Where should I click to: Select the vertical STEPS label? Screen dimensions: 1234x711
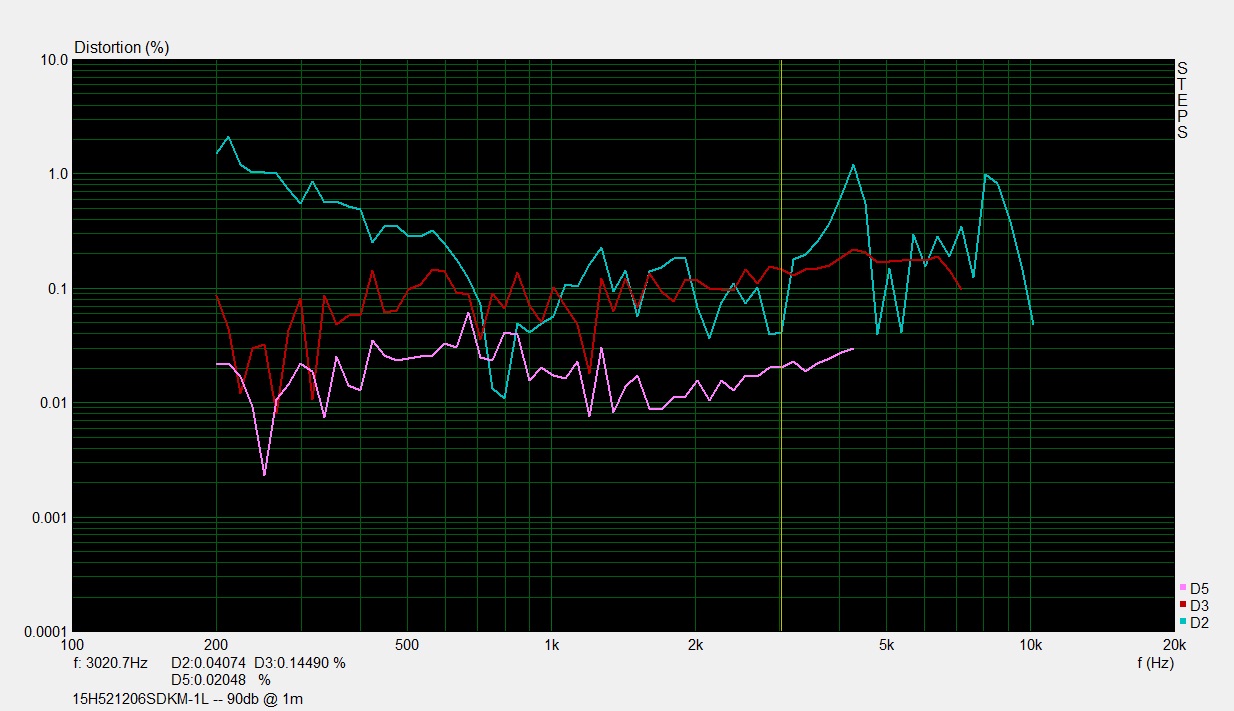coord(1182,100)
